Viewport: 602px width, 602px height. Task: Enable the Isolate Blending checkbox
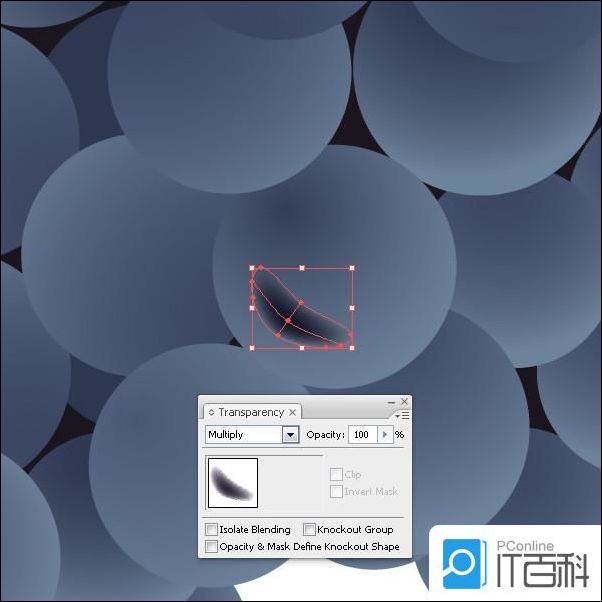(211, 529)
